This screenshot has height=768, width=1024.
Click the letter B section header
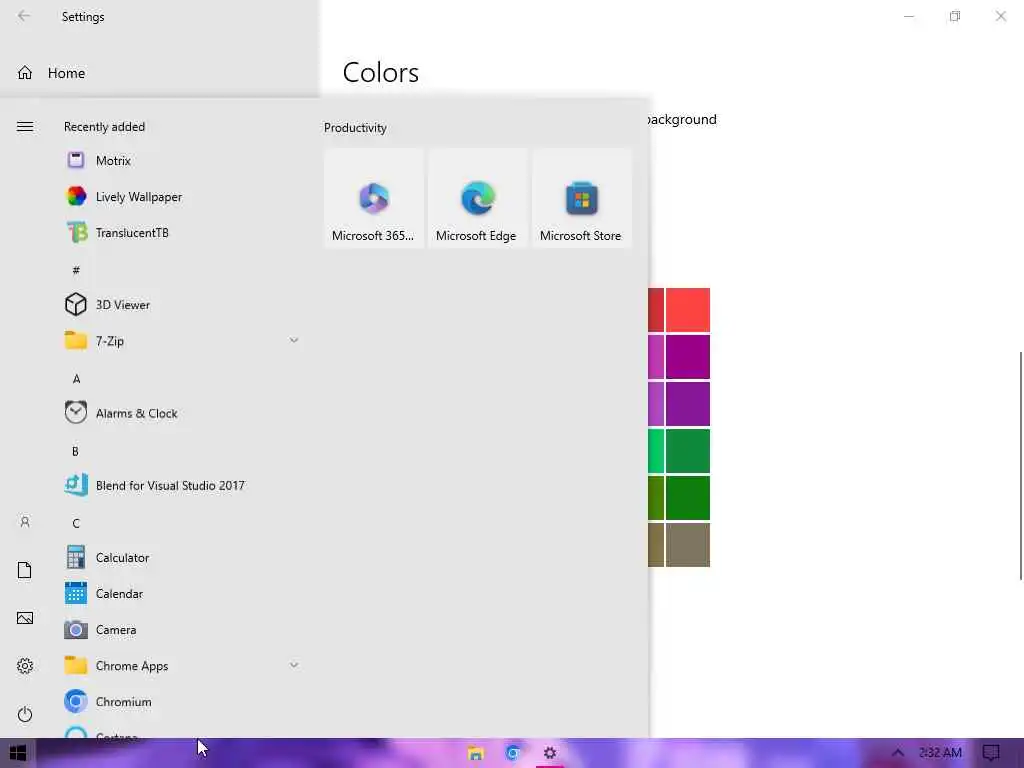[76, 451]
